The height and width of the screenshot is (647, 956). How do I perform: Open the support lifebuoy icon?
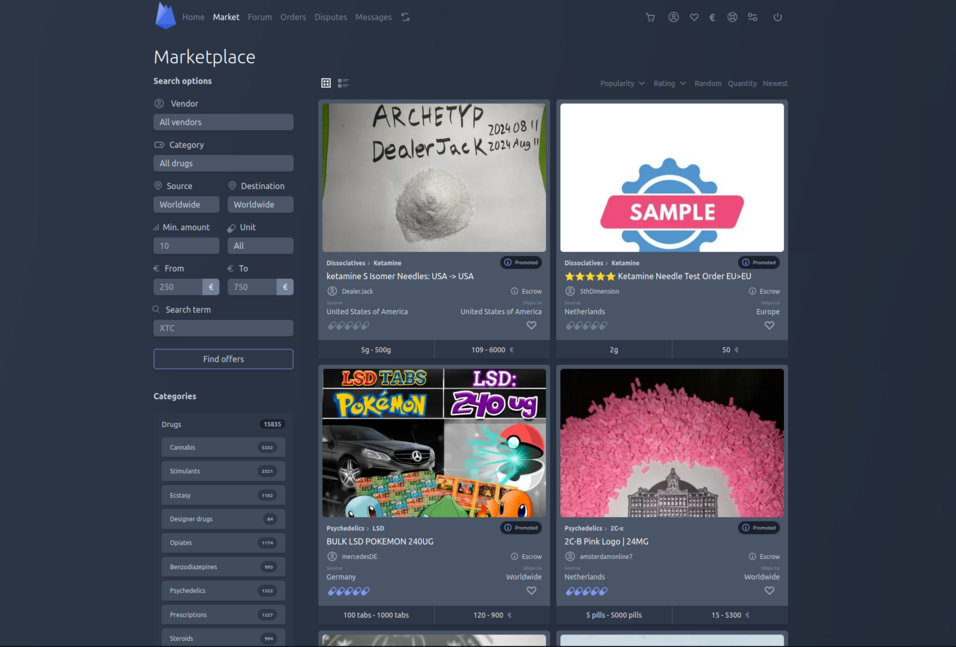732,17
